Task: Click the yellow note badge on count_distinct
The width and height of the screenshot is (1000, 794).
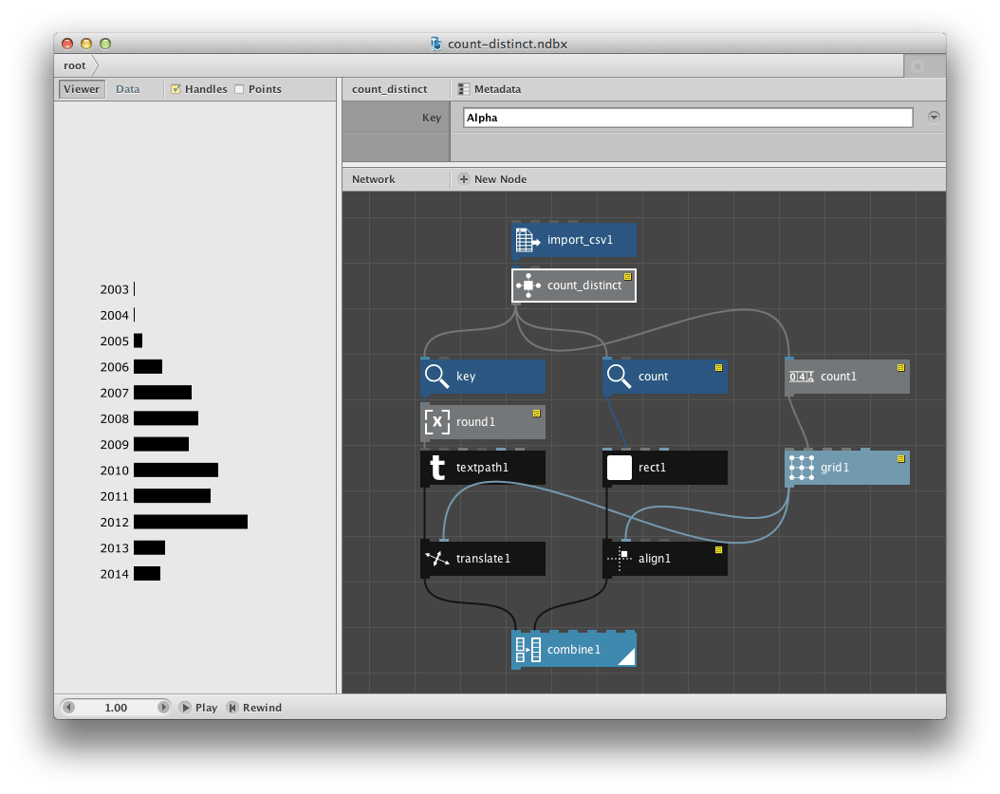Action: (628, 277)
